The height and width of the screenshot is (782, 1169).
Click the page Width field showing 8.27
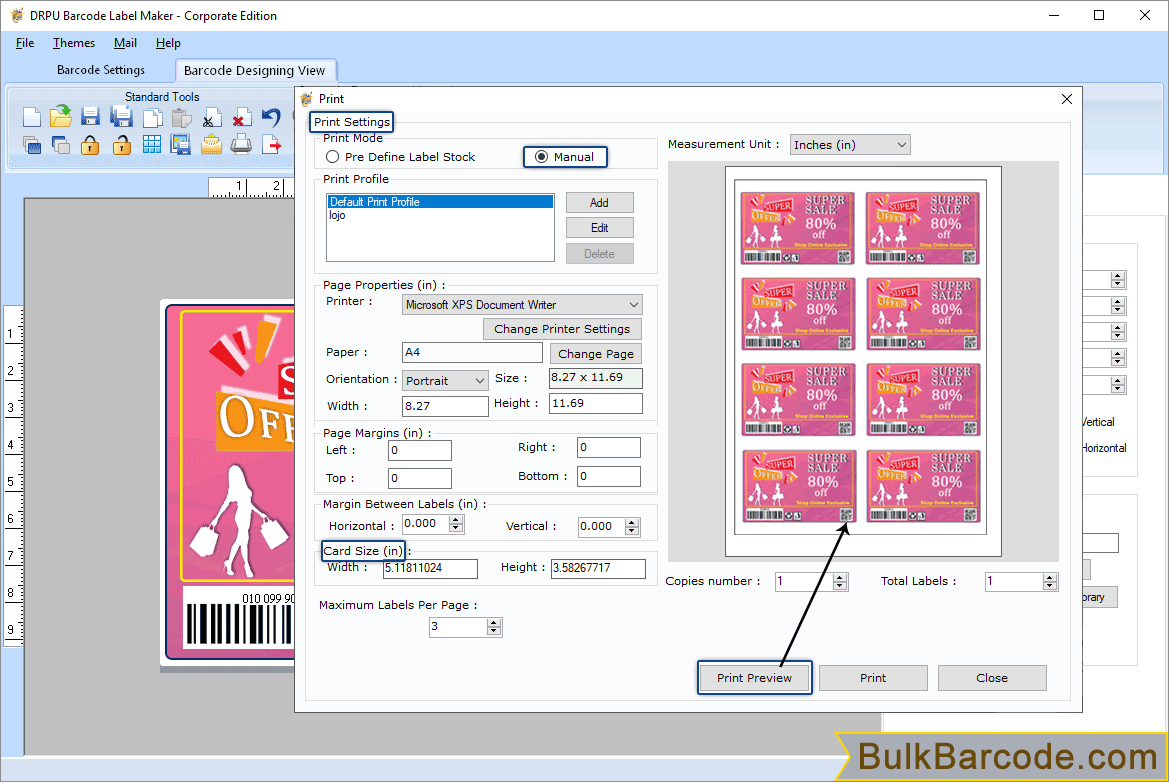[x=445, y=406]
